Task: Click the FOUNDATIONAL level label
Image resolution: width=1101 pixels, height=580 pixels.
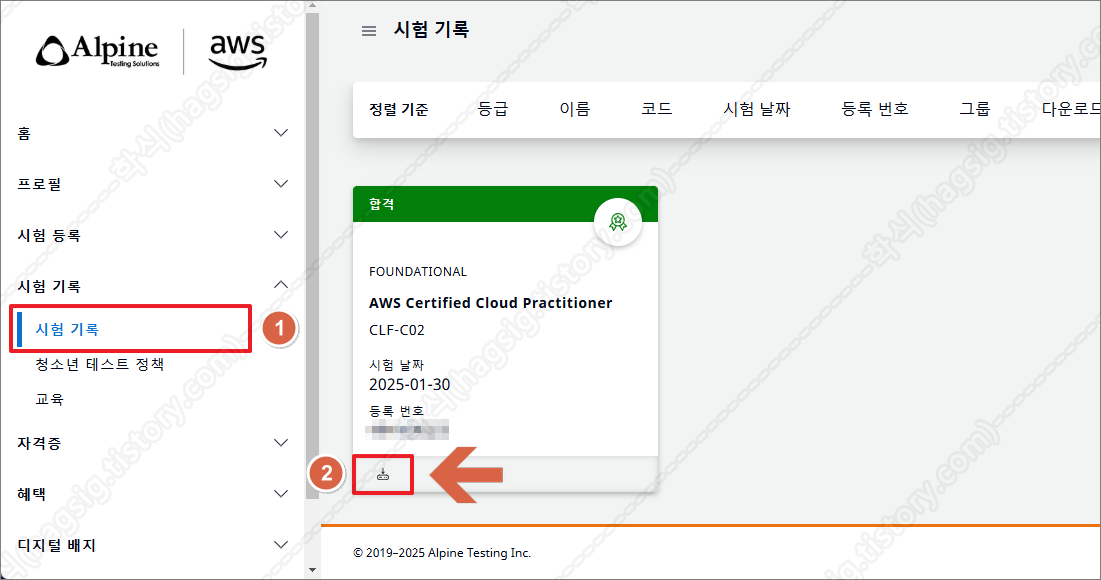Action: coord(418,272)
